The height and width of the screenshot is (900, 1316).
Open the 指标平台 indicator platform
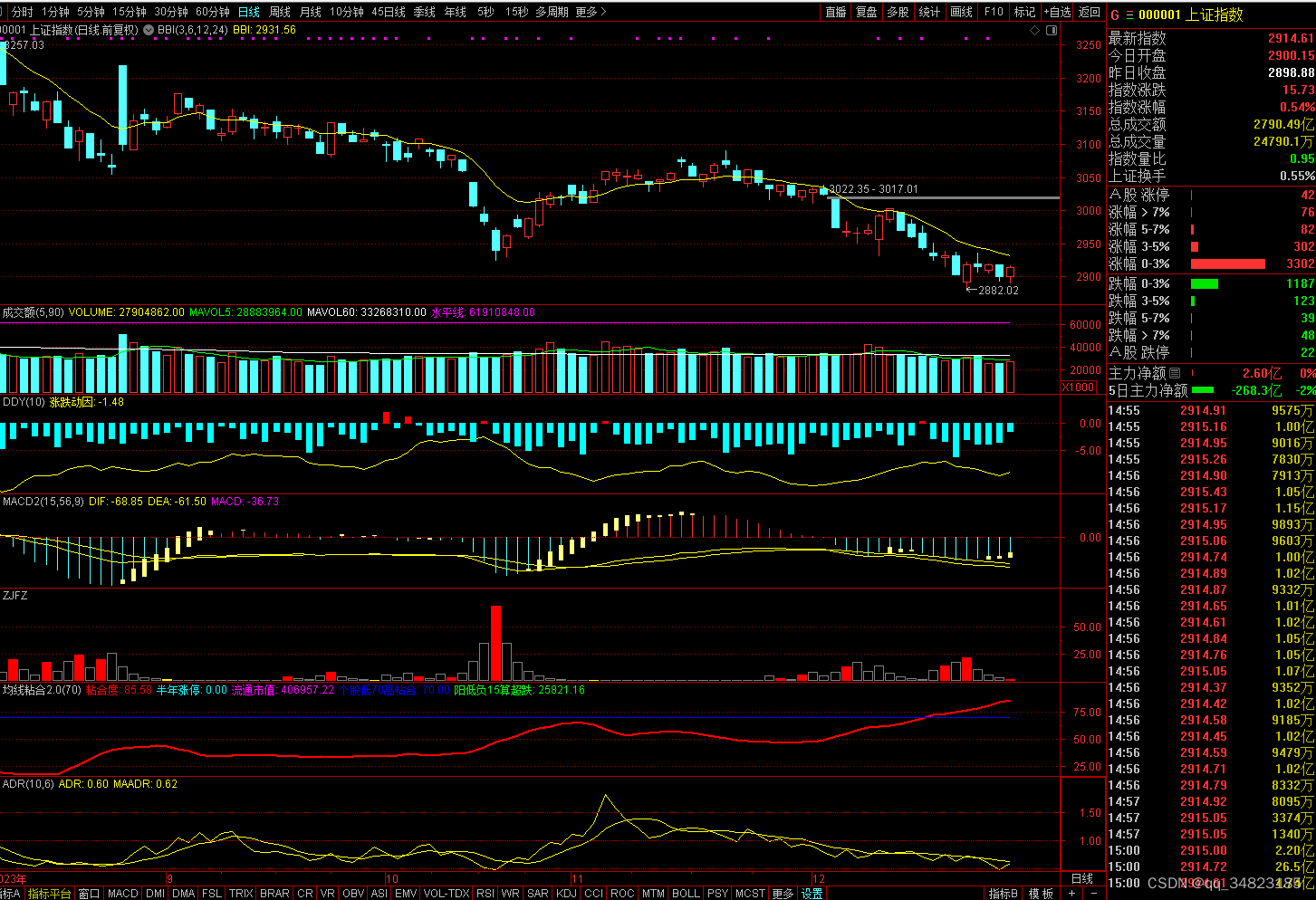(49, 894)
